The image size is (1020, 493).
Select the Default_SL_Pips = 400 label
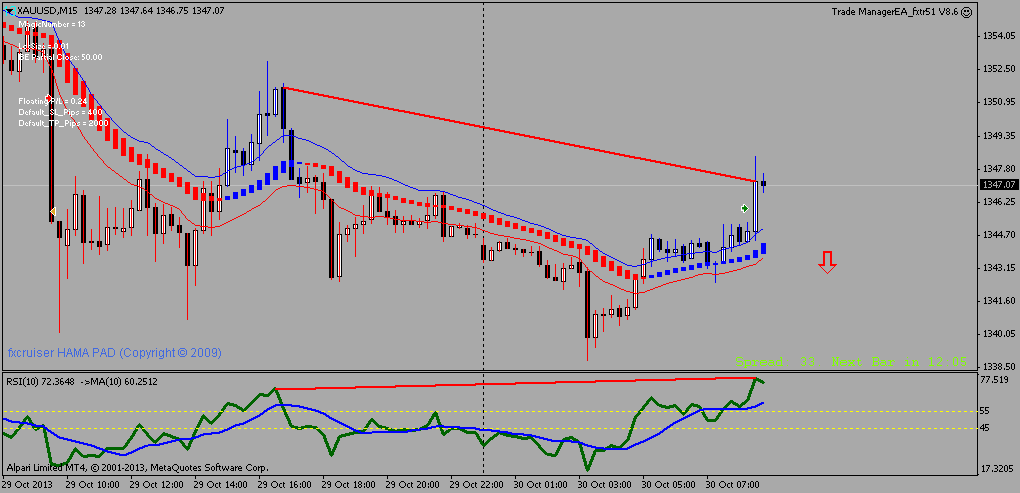[62, 112]
